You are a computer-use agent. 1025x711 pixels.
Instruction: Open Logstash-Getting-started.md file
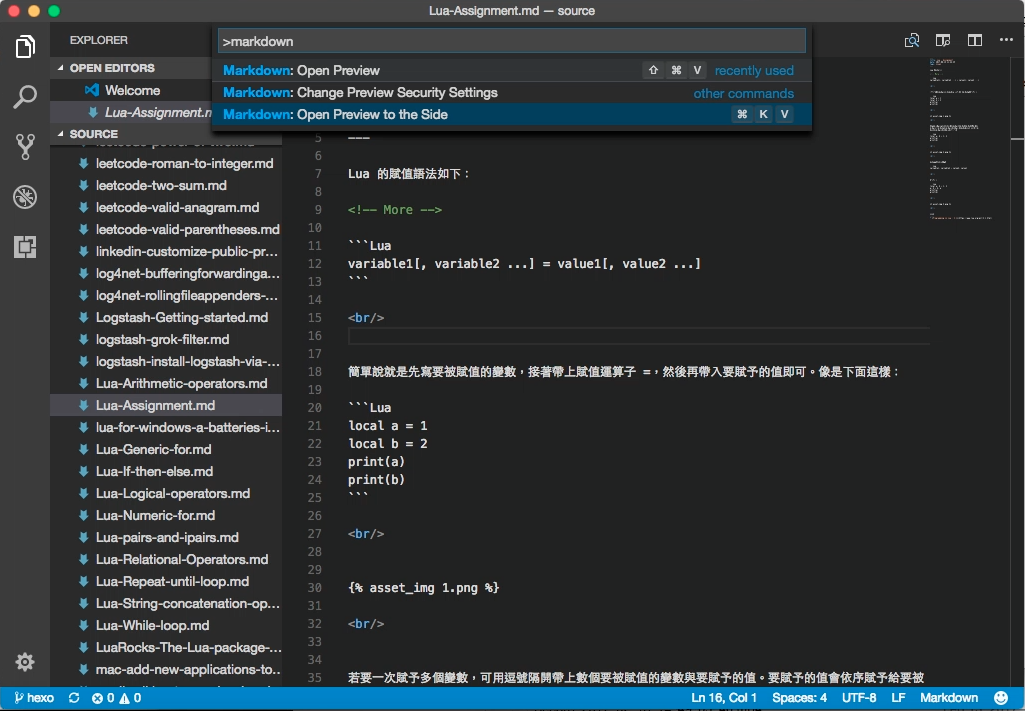click(166, 318)
